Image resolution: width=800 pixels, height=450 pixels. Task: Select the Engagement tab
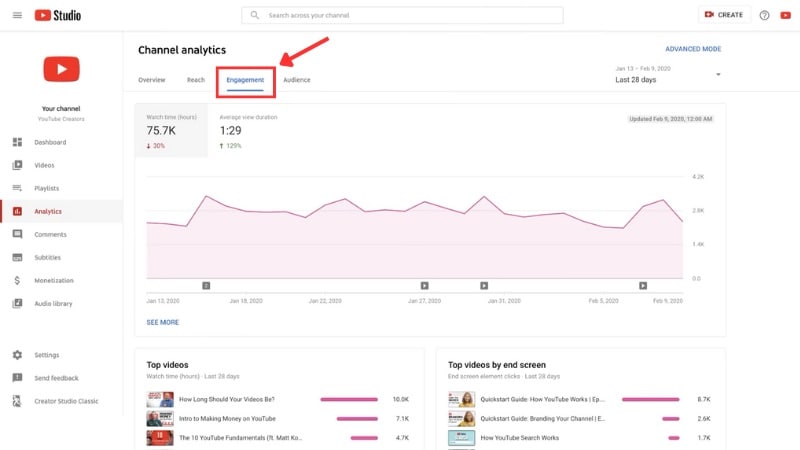[245, 80]
